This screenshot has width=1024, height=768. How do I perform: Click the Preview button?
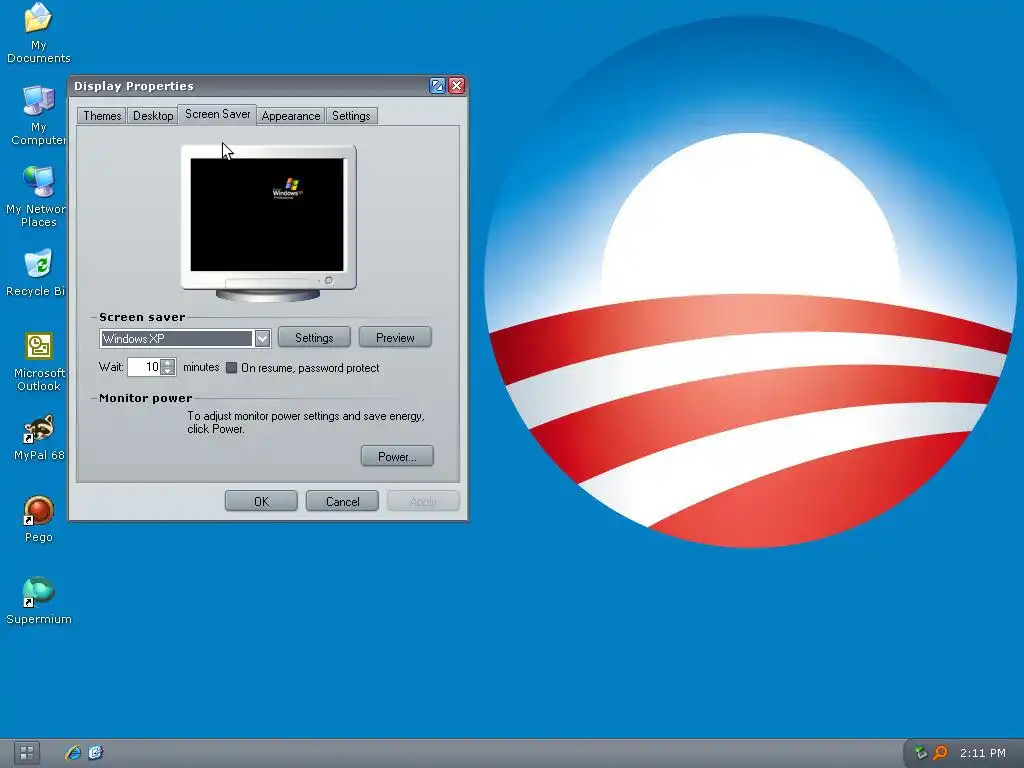coord(395,338)
